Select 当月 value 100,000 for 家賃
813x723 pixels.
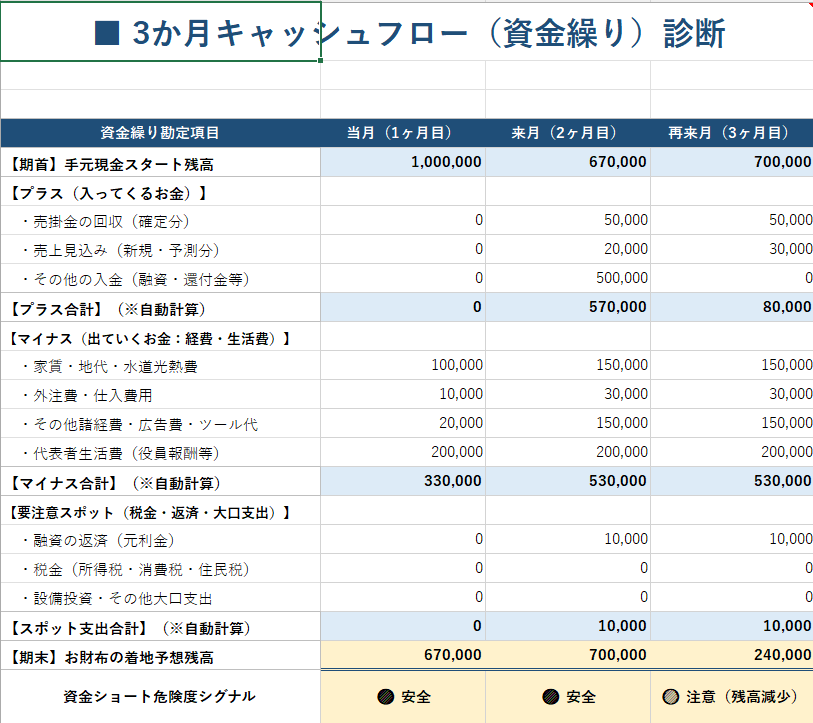click(x=403, y=365)
